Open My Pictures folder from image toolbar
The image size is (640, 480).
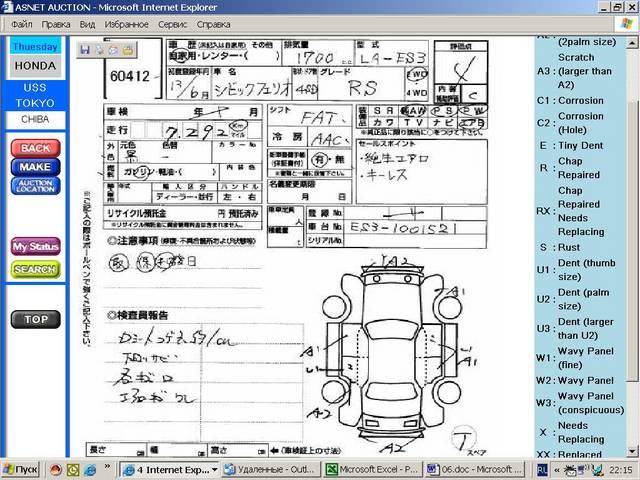128,50
